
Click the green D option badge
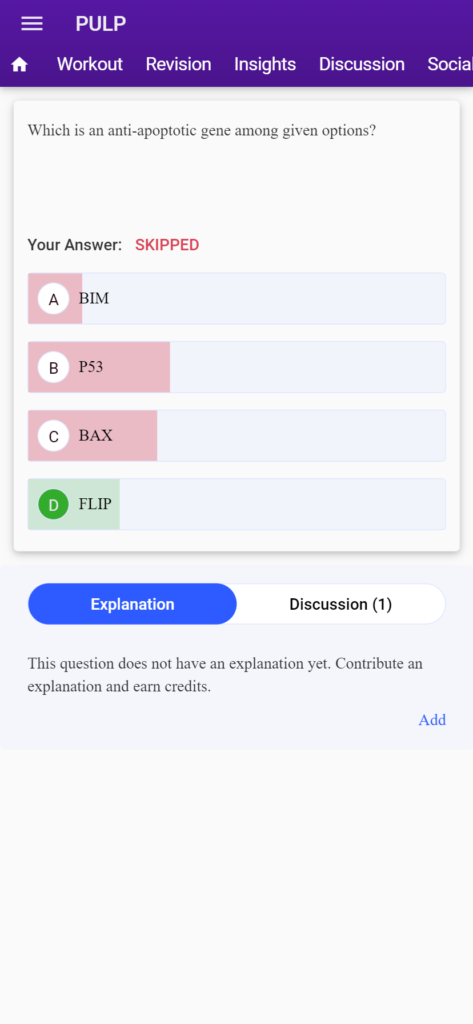coord(54,505)
